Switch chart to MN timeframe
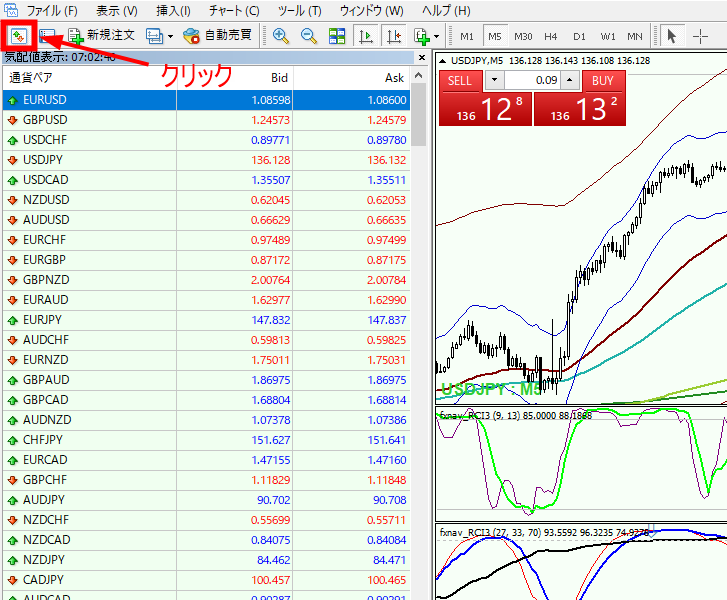727x600 pixels. click(x=635, y=36)
